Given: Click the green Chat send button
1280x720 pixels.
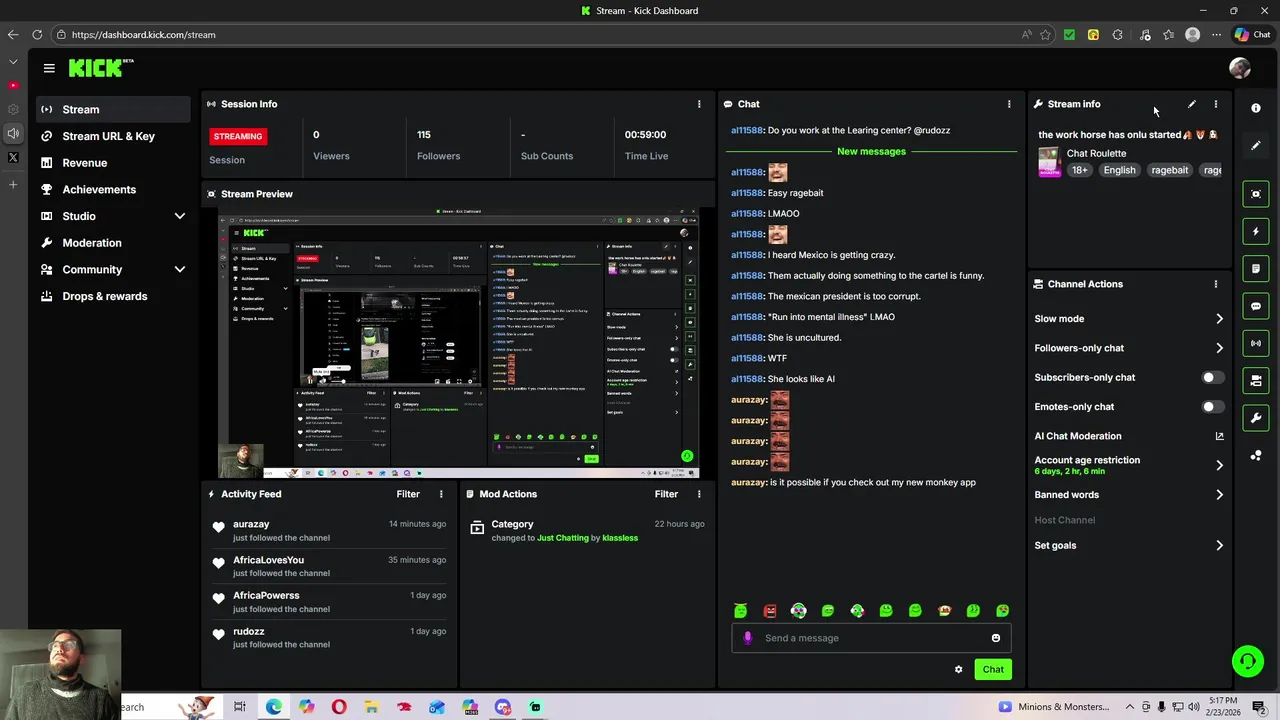Looking at the screenshot, I should tap(993, 670).
